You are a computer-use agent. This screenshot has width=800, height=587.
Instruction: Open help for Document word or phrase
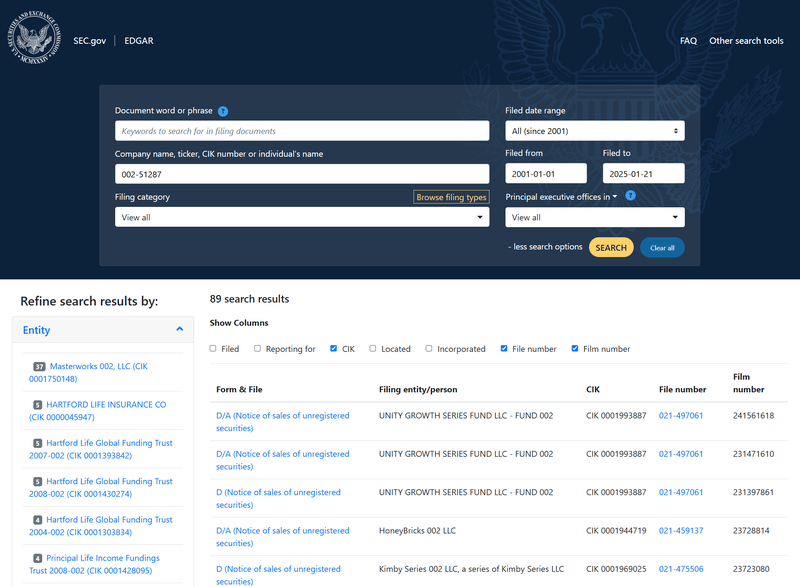click(x=223, y=111)
